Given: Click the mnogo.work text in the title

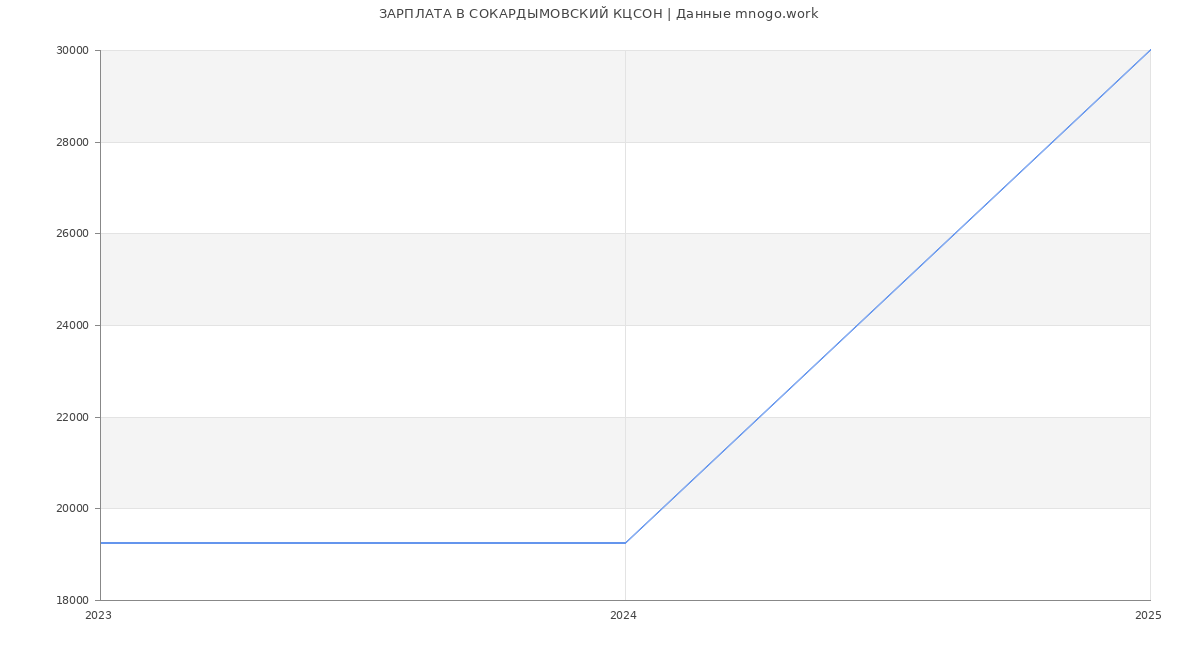Looking at the screenshot, I should pyautogui.click(x=776, y=14).
